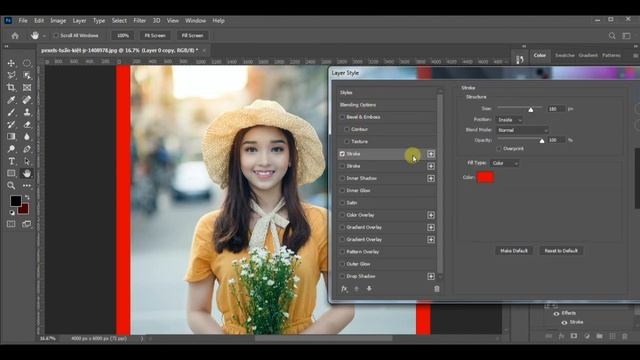Select the Eyedropper tool

11,100
